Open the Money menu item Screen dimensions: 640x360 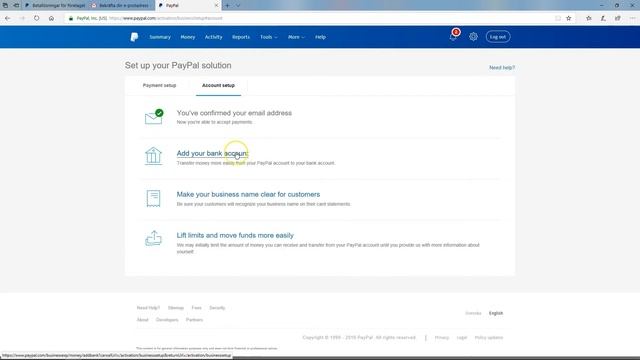188,37
